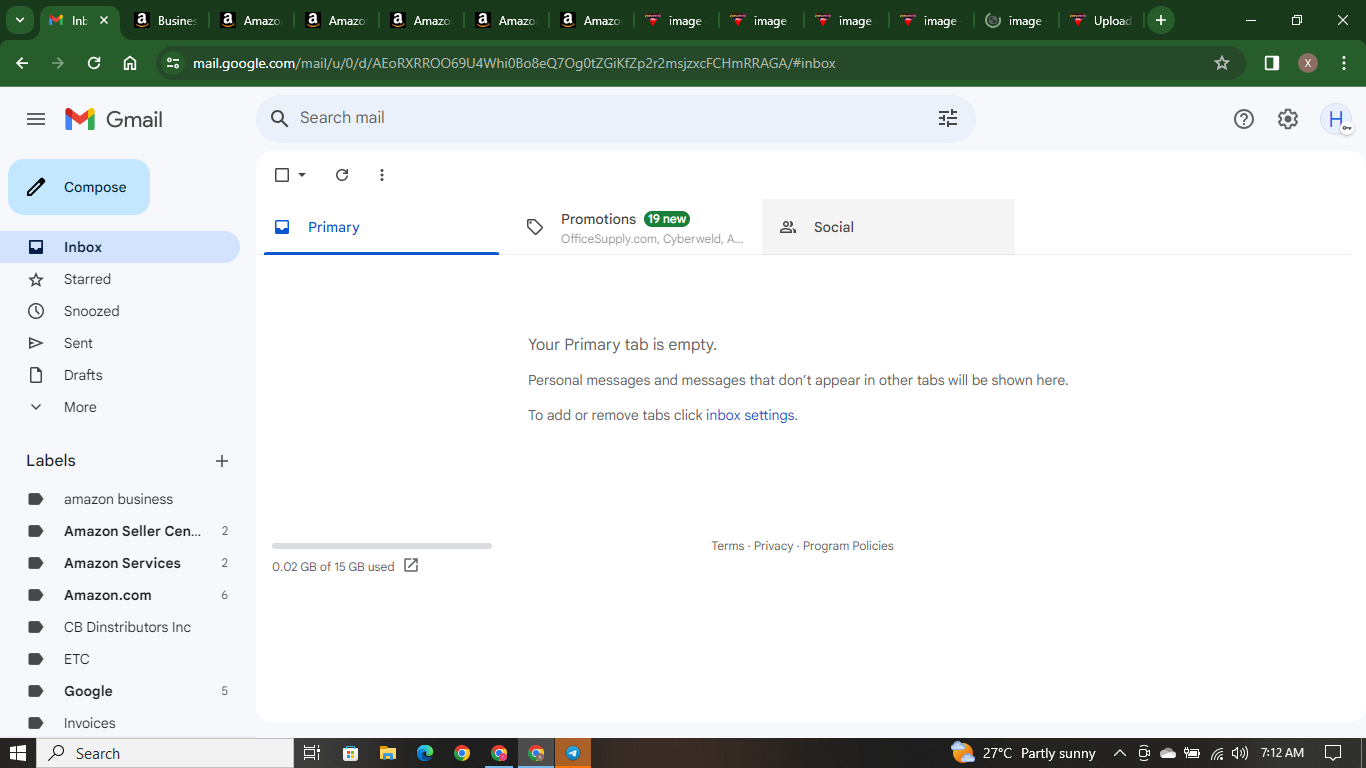Open Amazon Services label
Image resolution: width=1366 pixels, height=768 pixels.
[x=120, y=563]
